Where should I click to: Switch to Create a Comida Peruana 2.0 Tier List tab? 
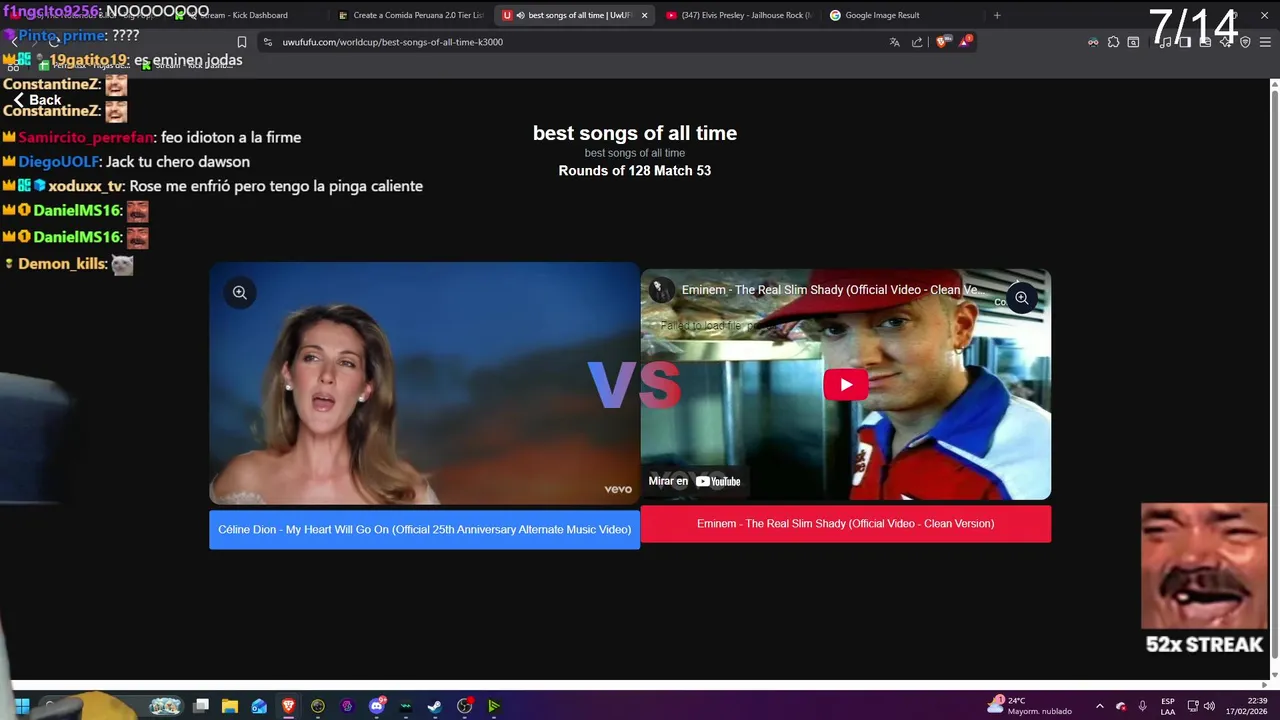(x=411, y=15)
